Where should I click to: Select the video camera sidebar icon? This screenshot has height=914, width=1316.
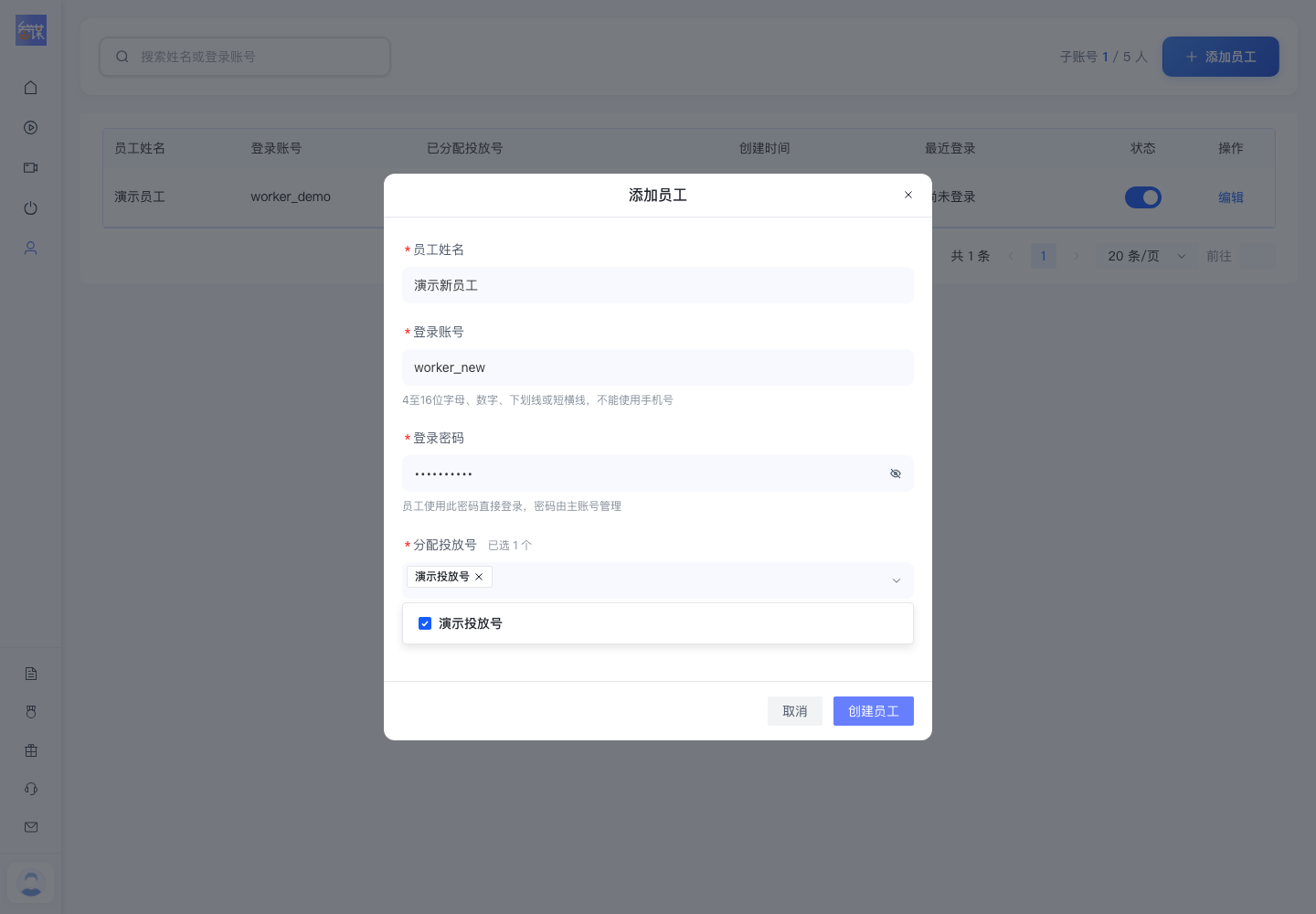pos(31,168)
